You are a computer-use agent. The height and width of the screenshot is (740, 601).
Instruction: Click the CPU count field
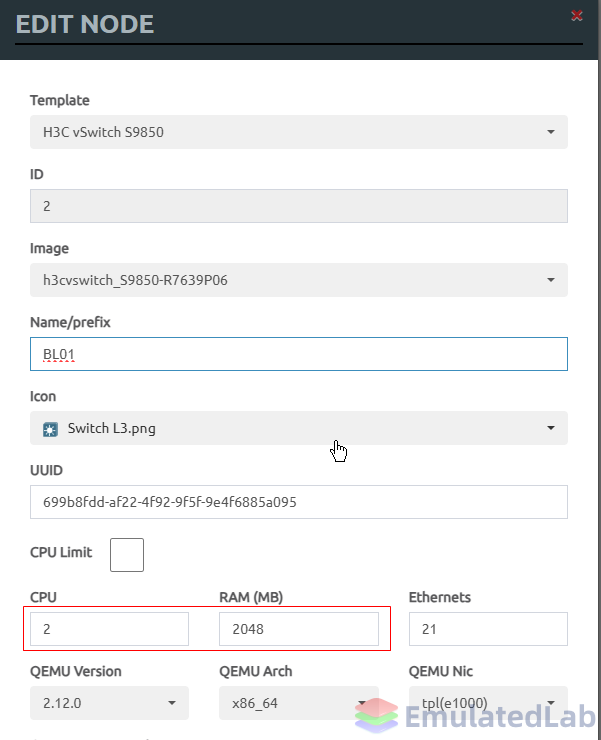tap(110, 629)
